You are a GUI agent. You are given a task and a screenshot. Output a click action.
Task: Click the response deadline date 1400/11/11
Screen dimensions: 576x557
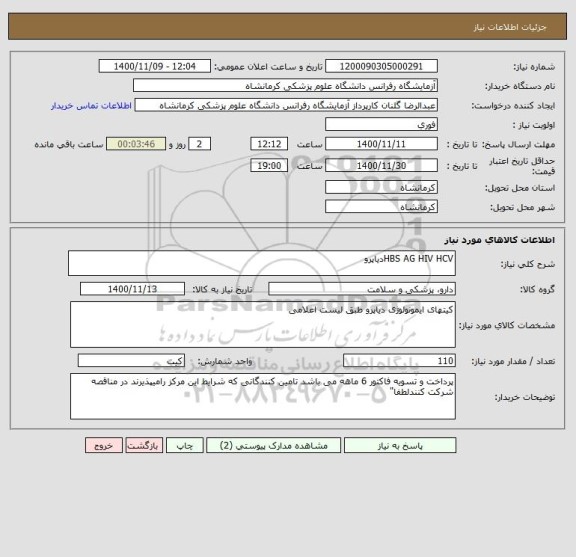pyautogui.click(x=381, y=144)
